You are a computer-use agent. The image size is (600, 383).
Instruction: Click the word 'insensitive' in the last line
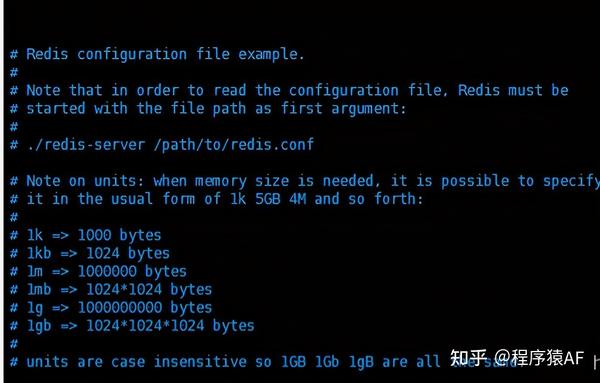click(200, 362)
